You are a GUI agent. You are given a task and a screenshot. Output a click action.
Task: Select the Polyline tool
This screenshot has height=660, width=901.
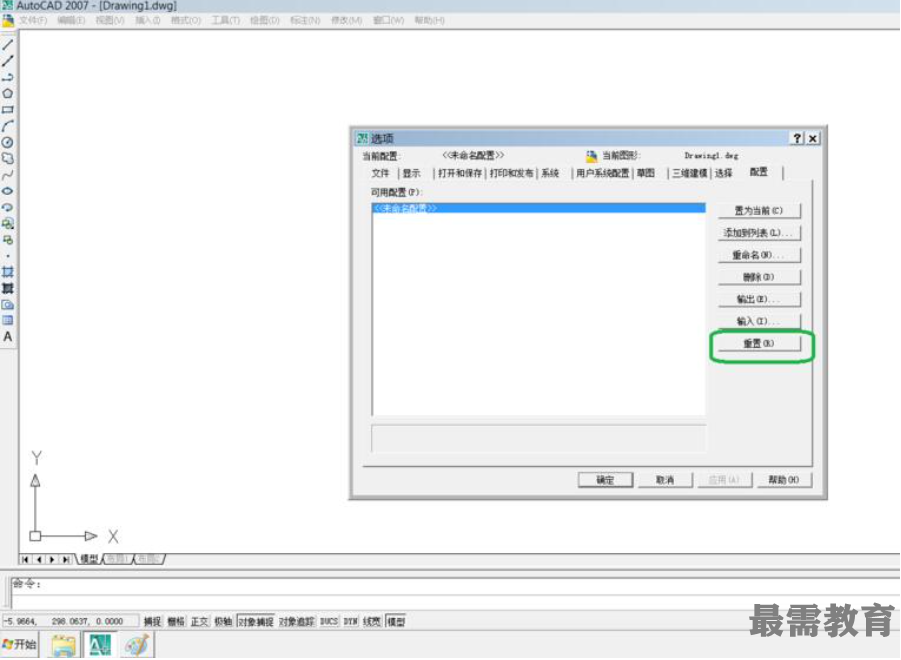click(x=8, y=77)
